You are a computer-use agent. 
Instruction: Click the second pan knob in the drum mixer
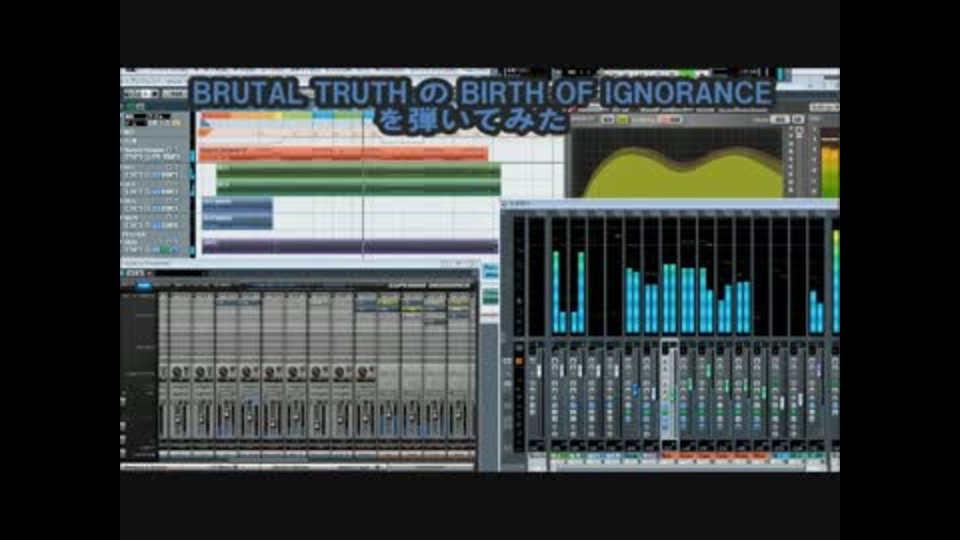(x=202, y=372)
